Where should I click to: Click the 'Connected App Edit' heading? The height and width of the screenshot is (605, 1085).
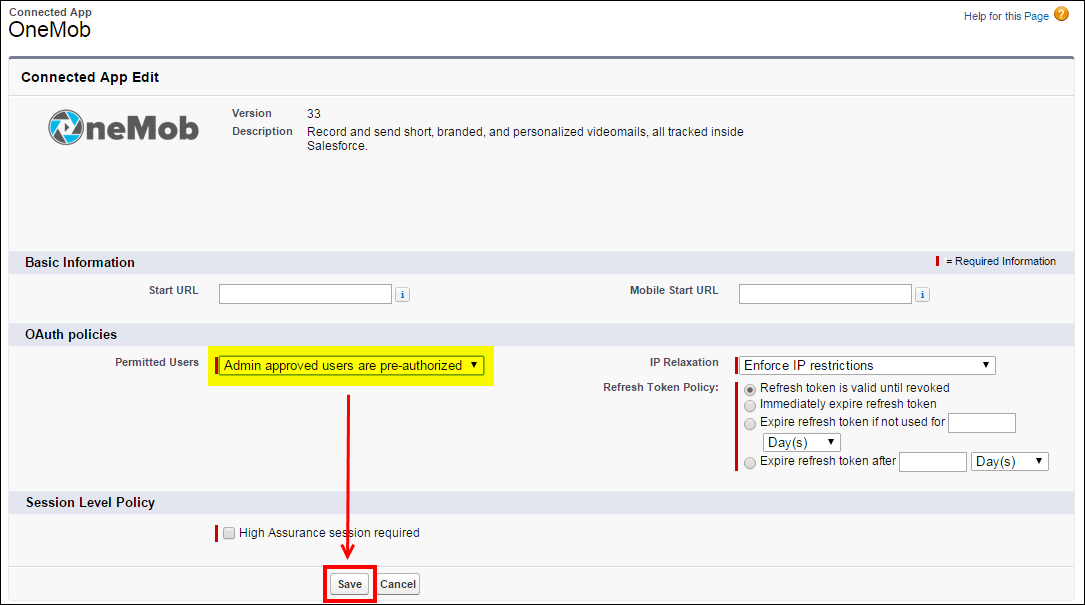coord(90,77)
